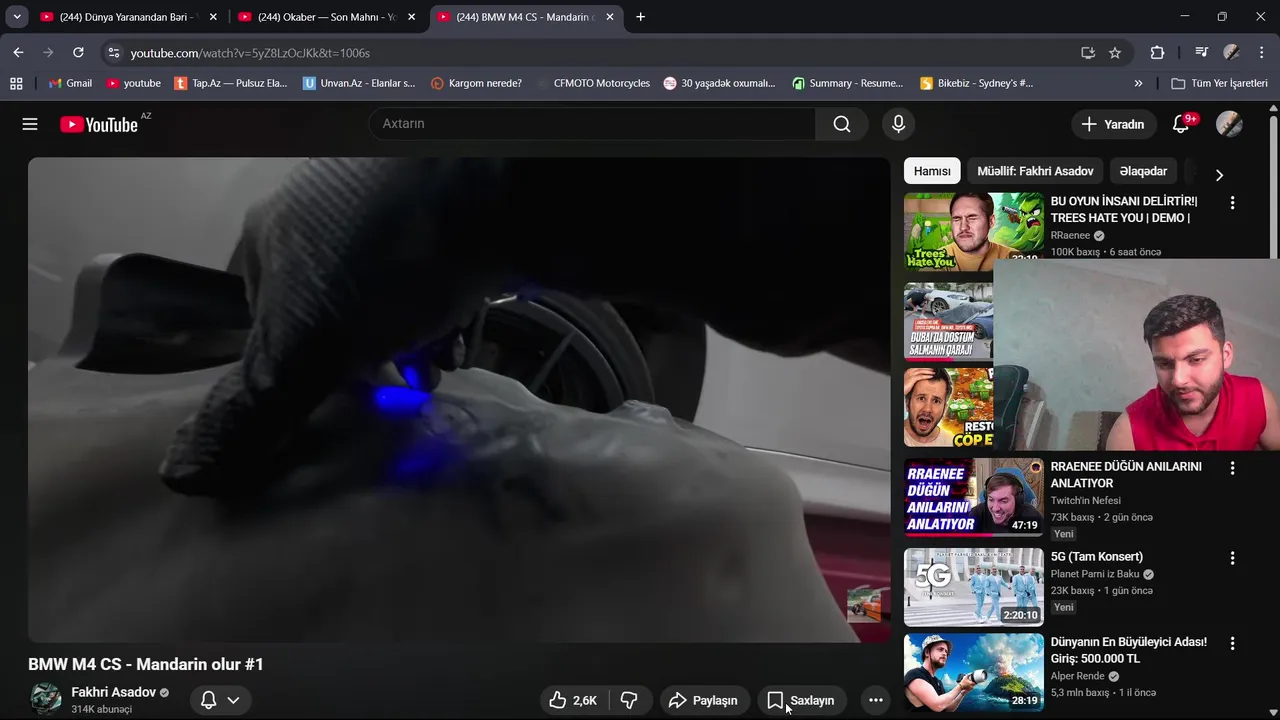Click the Yaradın create button
The height and width of the screenshot is (720, 1280).
click(x=1113, y=124)
